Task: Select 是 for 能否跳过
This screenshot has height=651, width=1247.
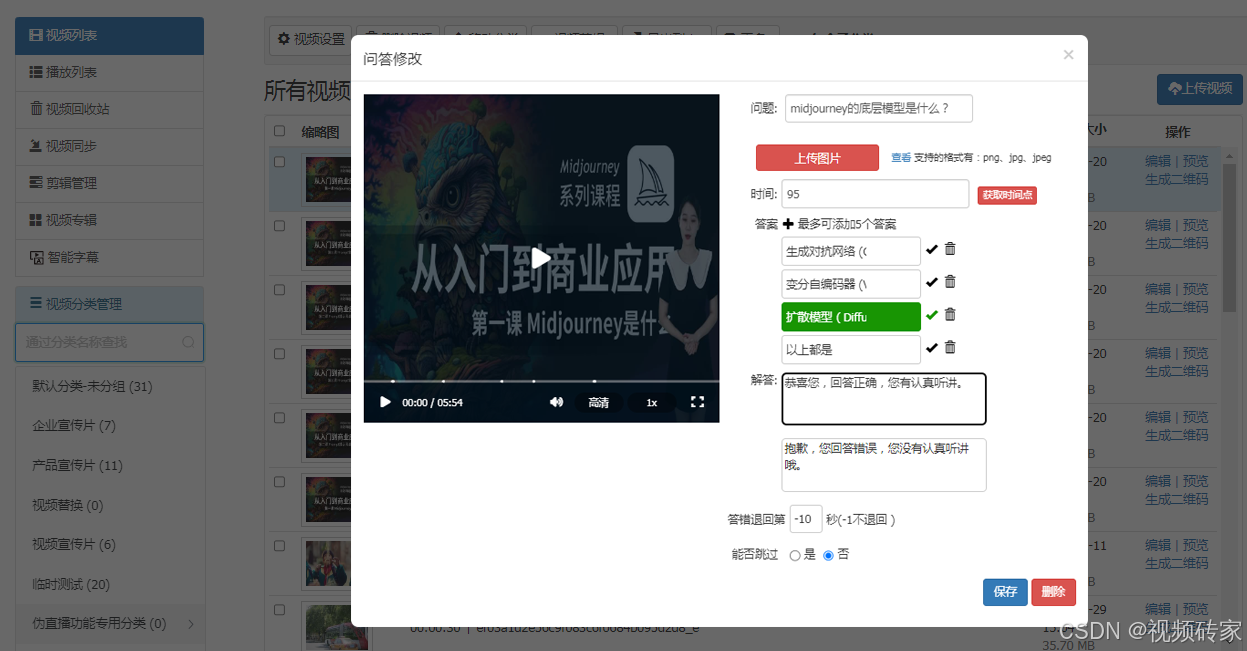Action: (x=795, y=555)
